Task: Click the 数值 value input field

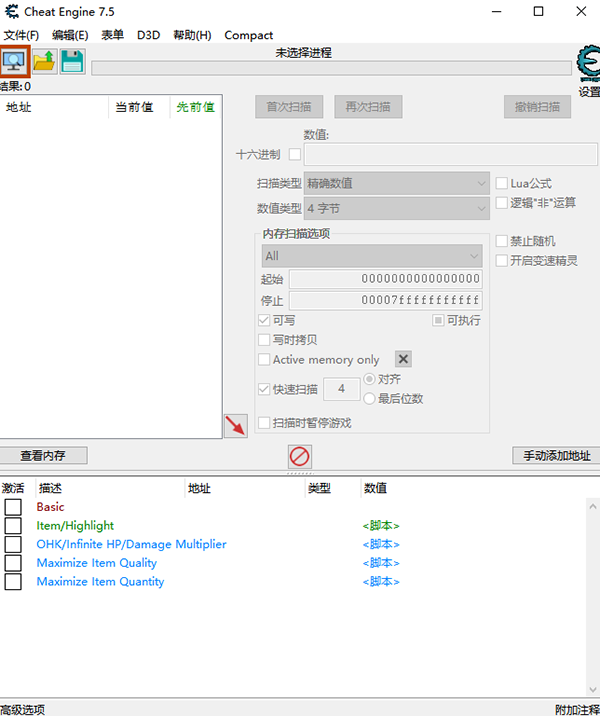Action: (451, 154)
